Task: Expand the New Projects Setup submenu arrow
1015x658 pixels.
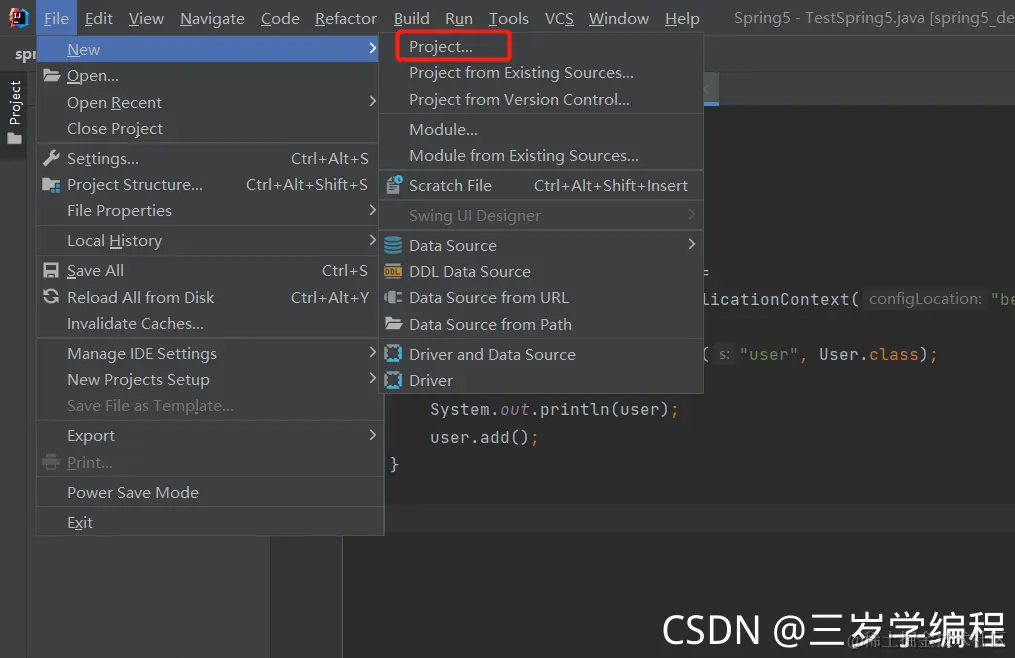Action: point(372,378)
